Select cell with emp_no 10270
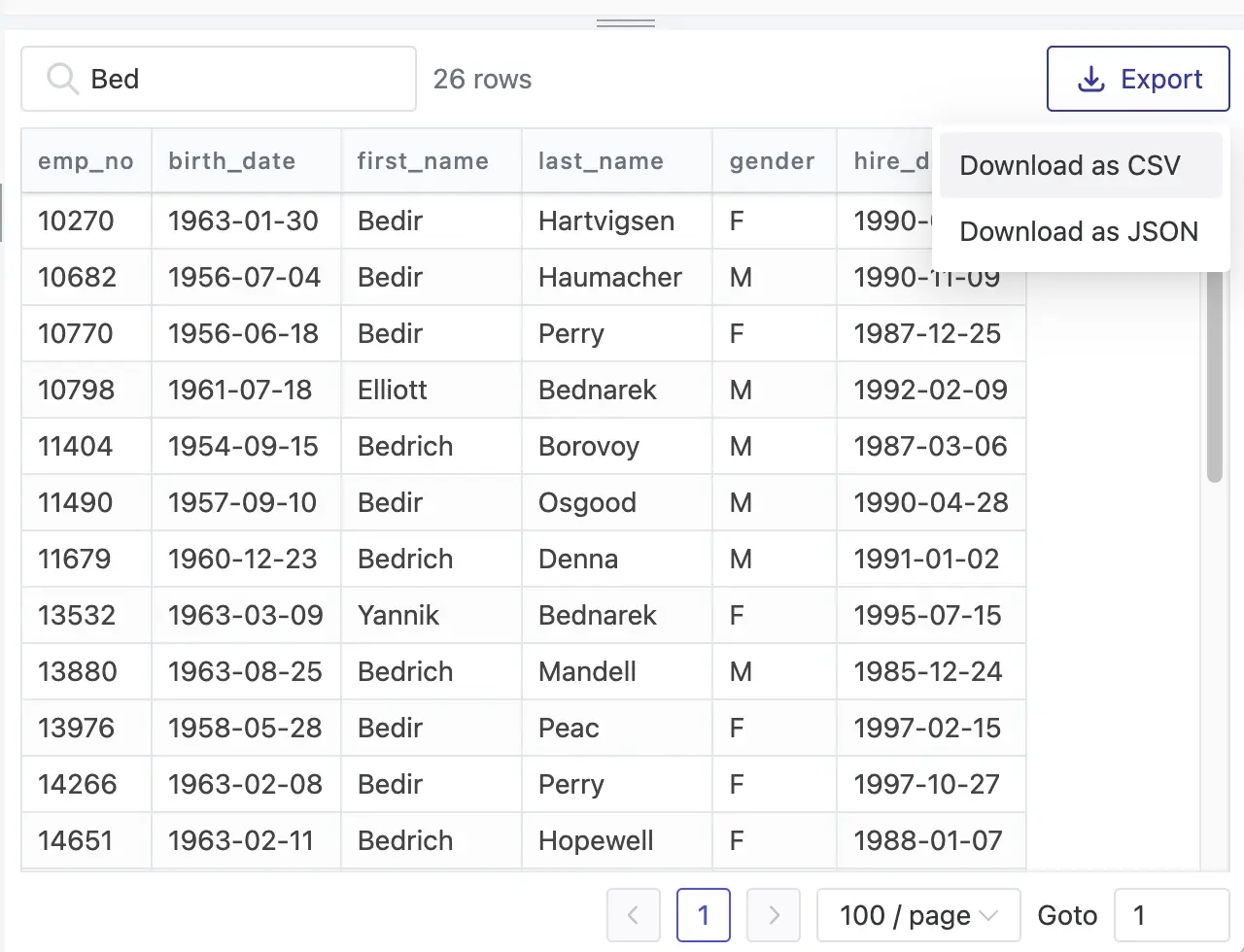 coord(86,221)
